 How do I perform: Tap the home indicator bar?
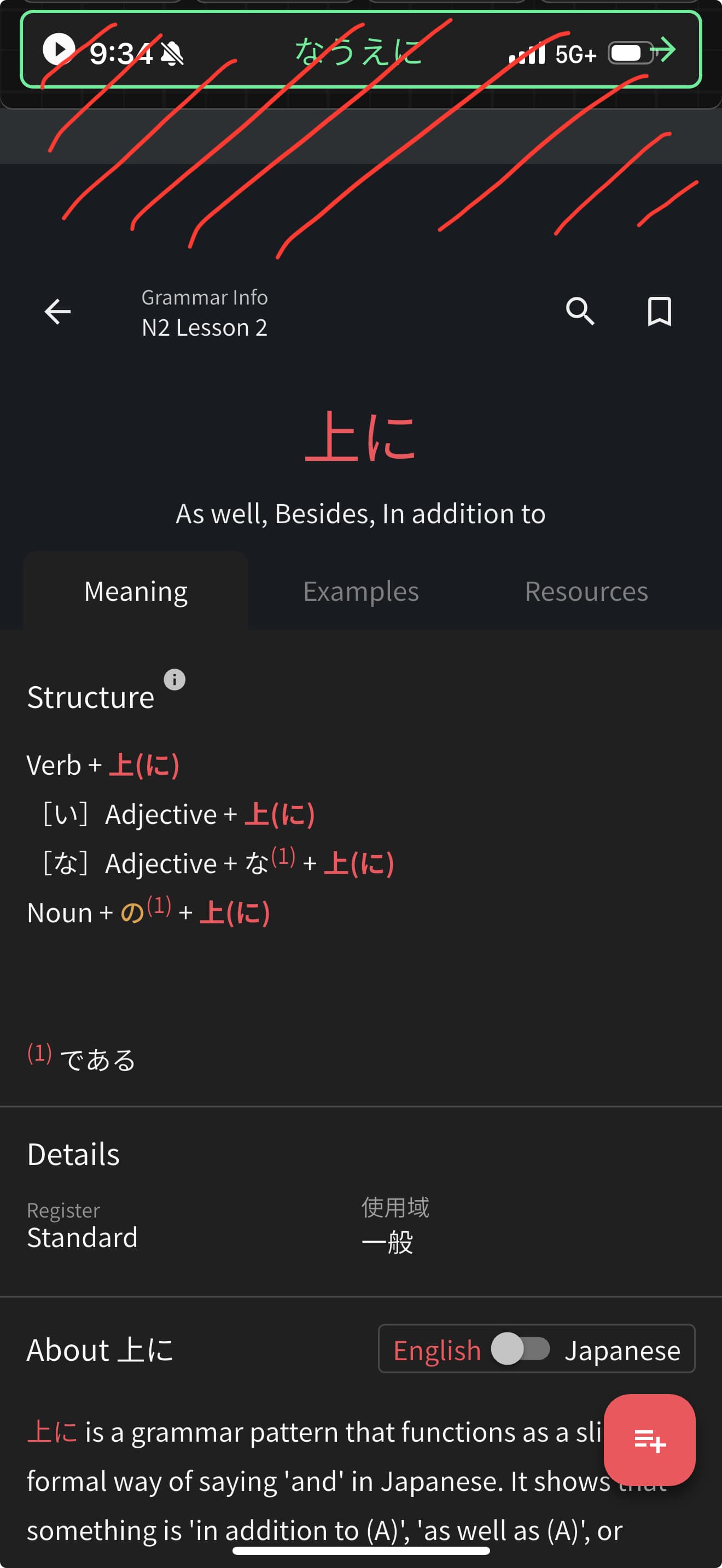point(361,1551)
